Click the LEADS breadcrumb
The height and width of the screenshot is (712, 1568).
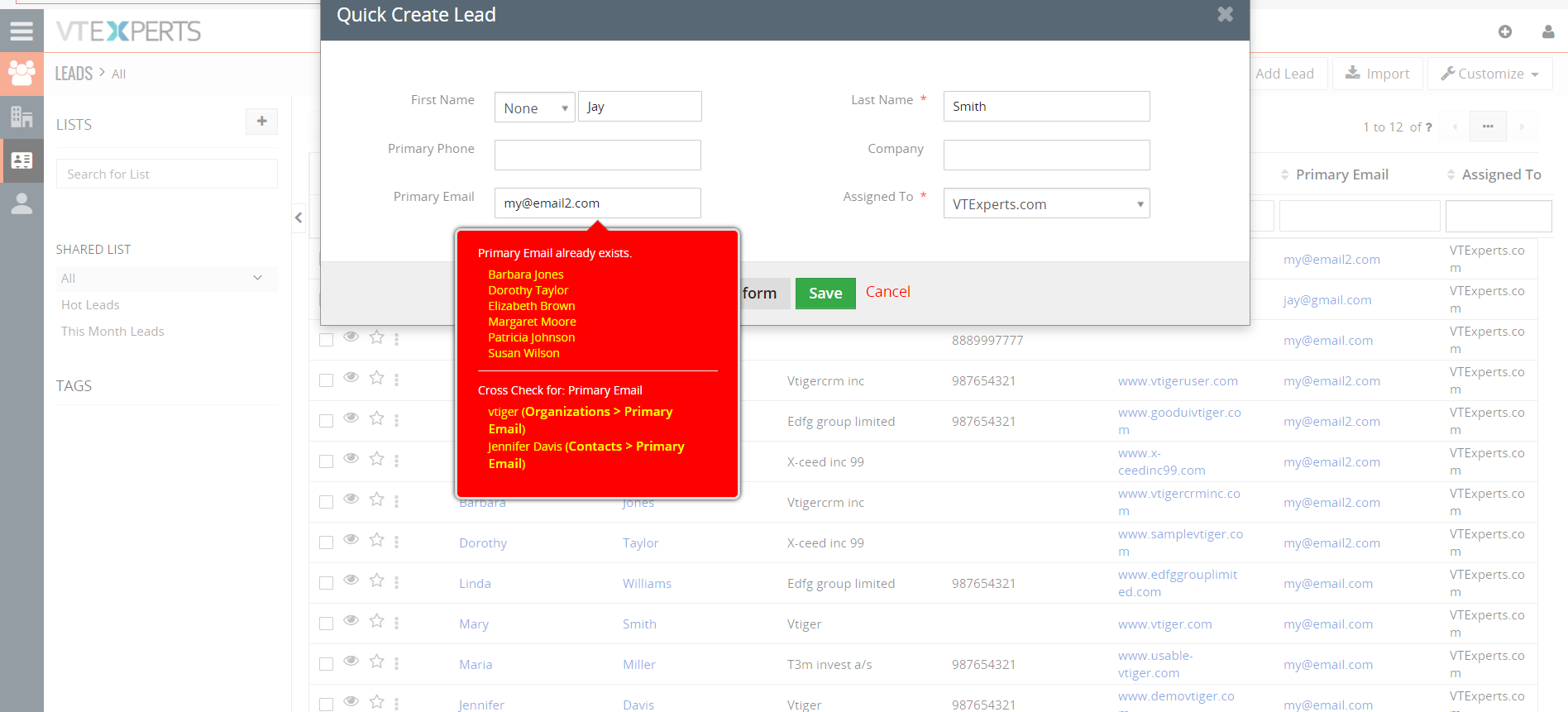pyautogui.click(x=74, y=74)
